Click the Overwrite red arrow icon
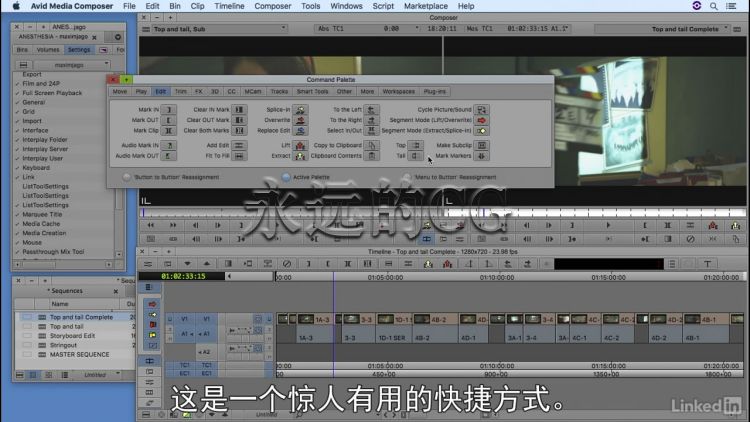 coord(300,120)
